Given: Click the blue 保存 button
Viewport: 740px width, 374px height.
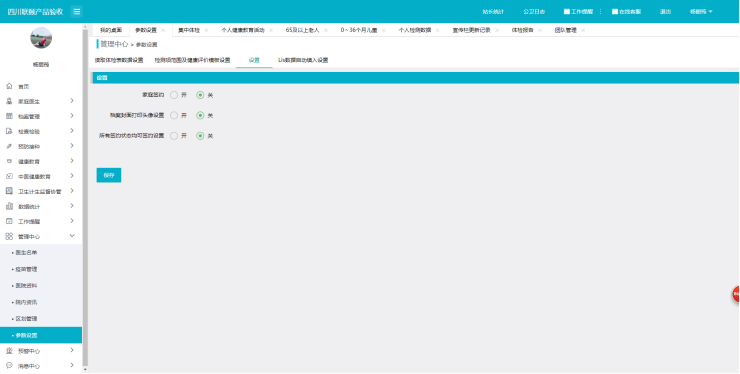Looking at the screenshot, I should tap(109, 175).
